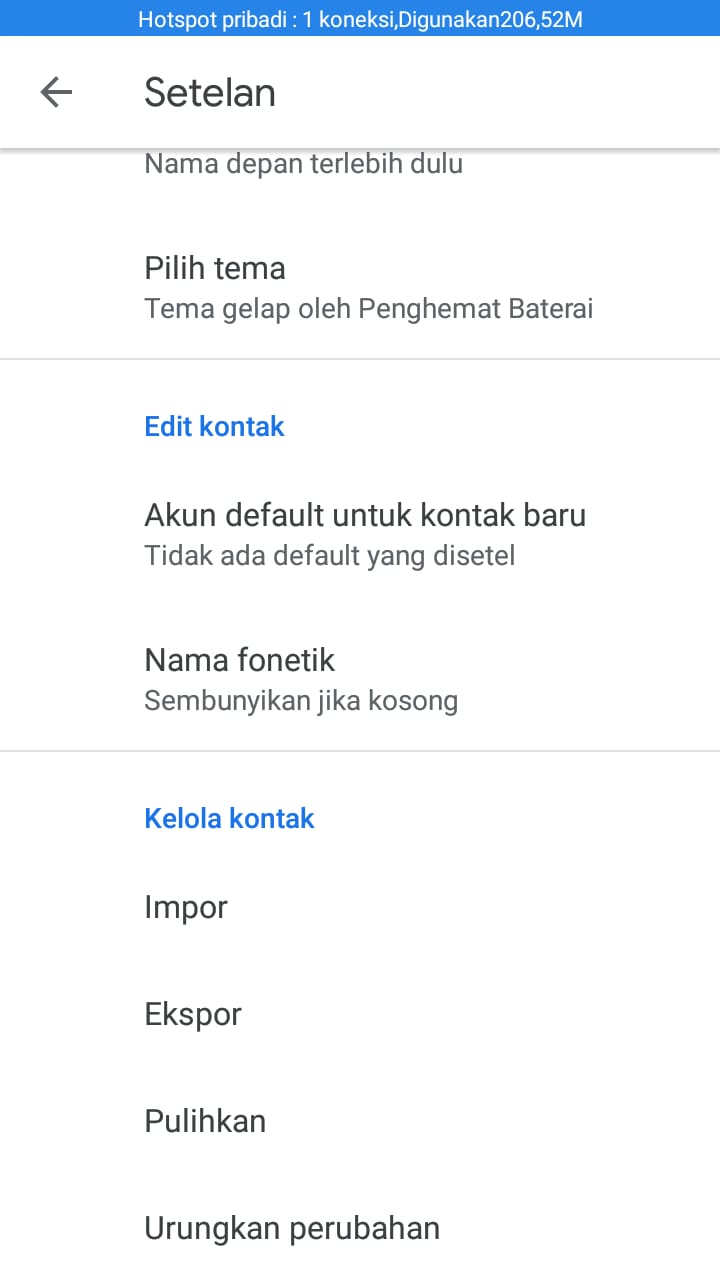Tap 'Digunakan206,52M' data usage text

tap(490, 19)
